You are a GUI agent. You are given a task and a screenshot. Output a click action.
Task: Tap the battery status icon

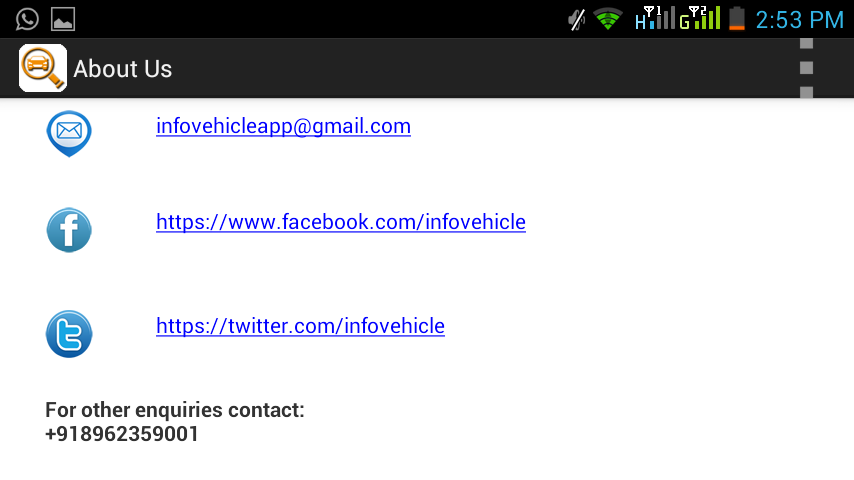pyautogui.click(x=737, y=19)
